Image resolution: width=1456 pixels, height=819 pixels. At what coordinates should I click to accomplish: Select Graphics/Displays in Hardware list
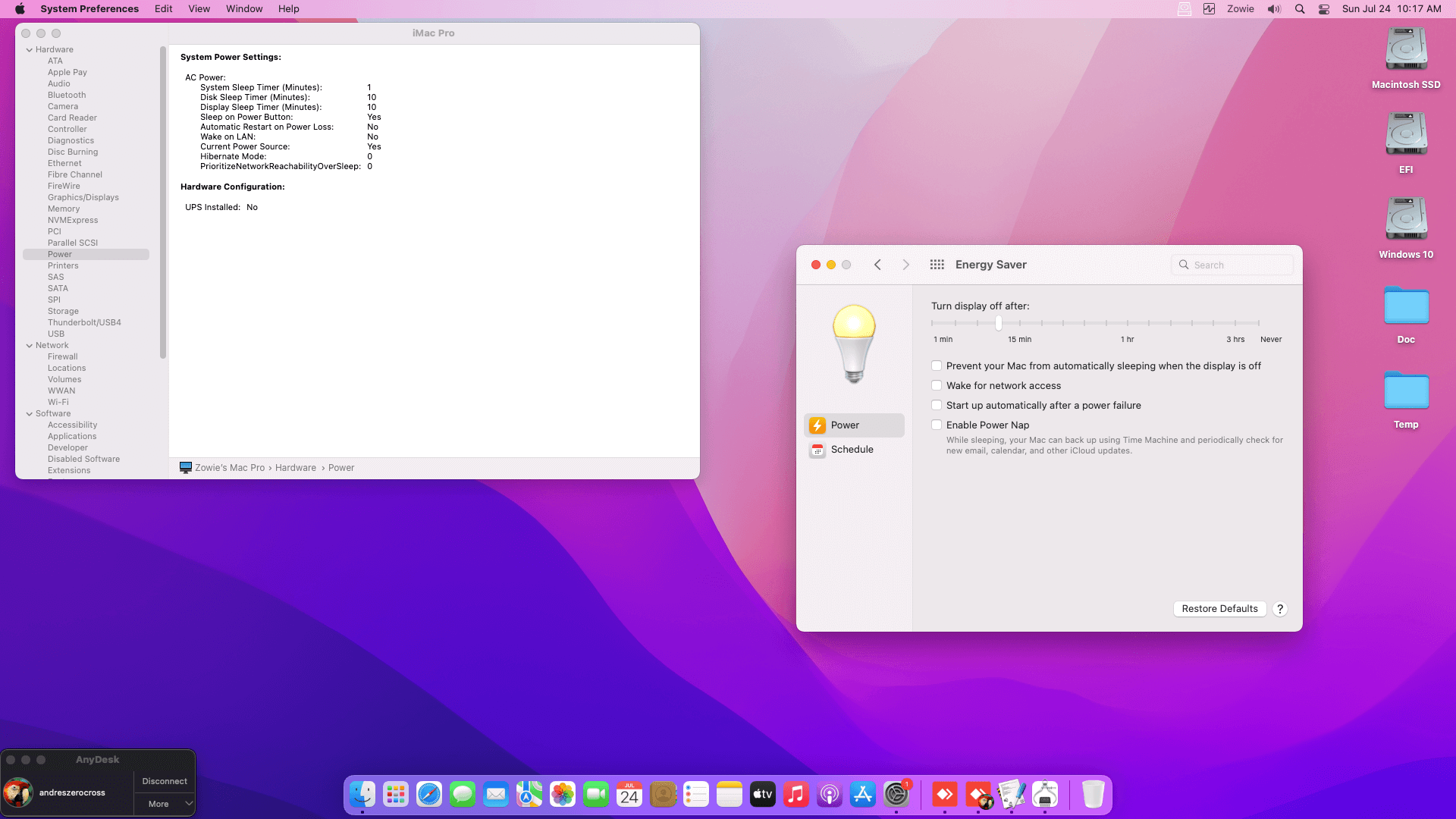pos(83,198)
